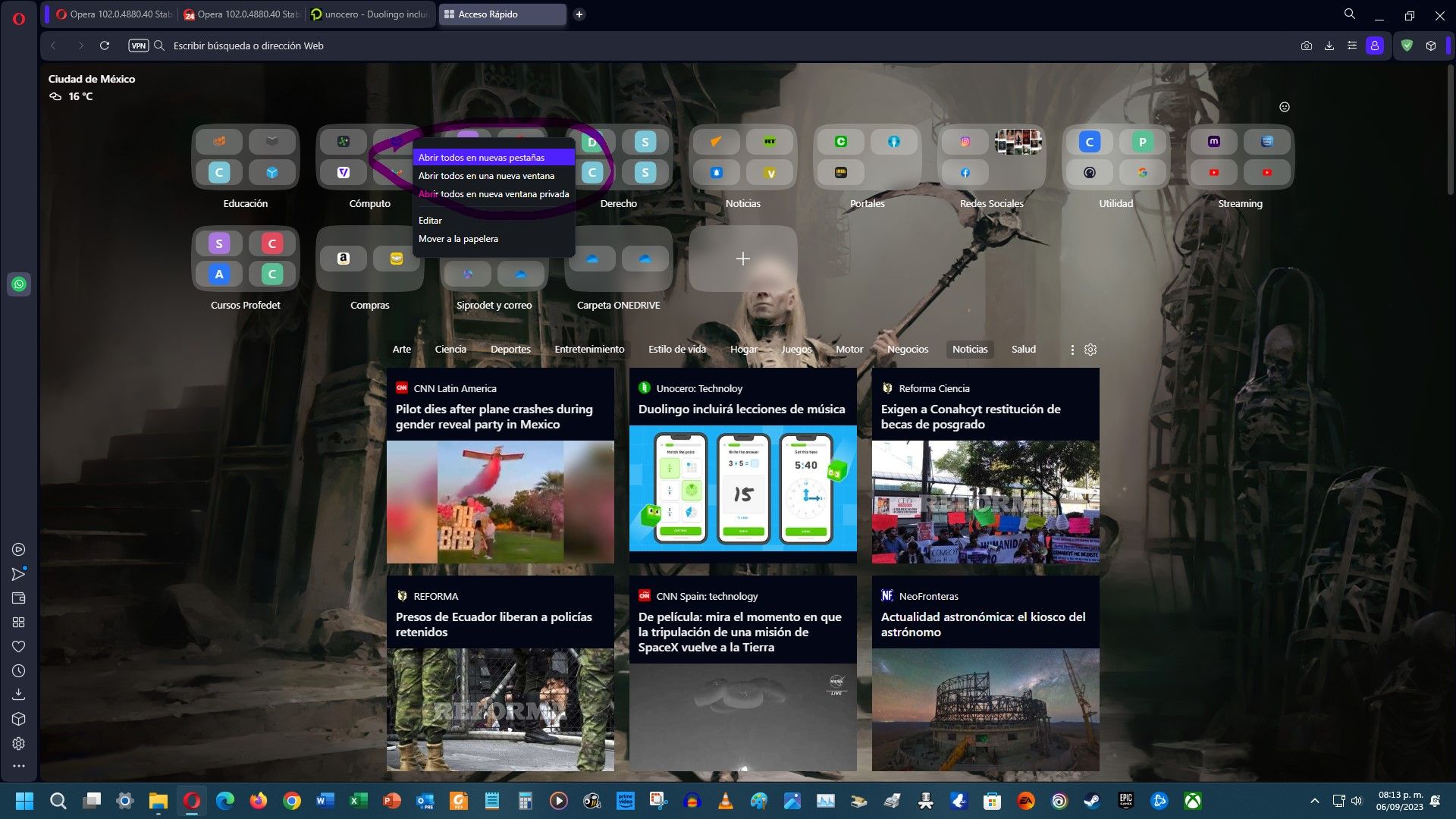Open Presos de Ecuador liberan article
The width and height of the screenshot is (1456, 819).
(x=500, y=673)
